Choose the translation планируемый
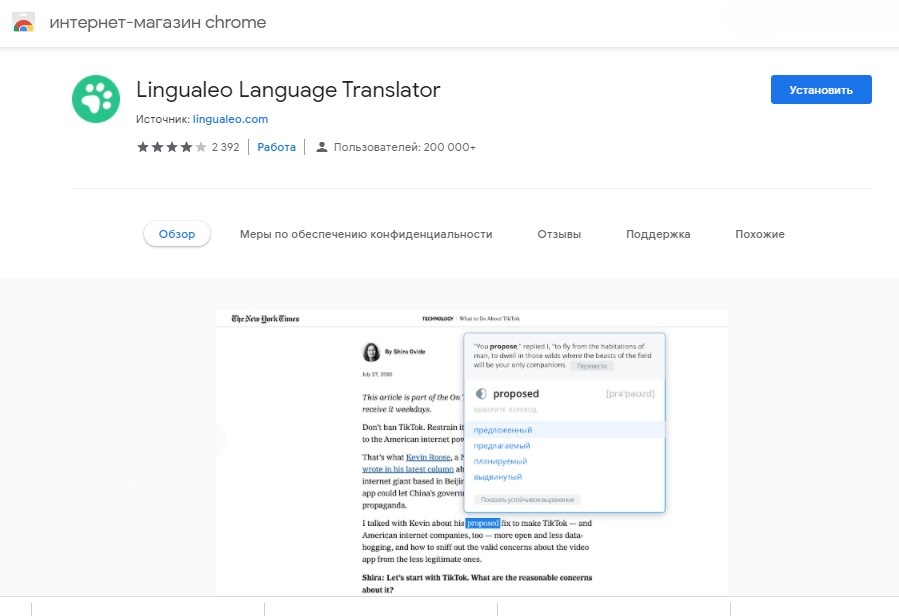 coord(500,461)
